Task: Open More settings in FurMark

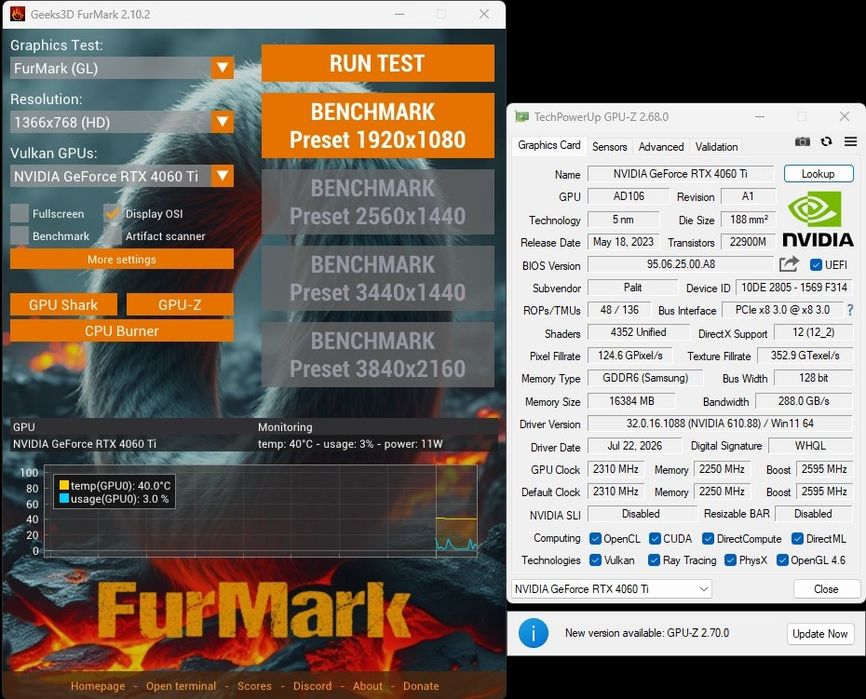Action: click(122, 259)
